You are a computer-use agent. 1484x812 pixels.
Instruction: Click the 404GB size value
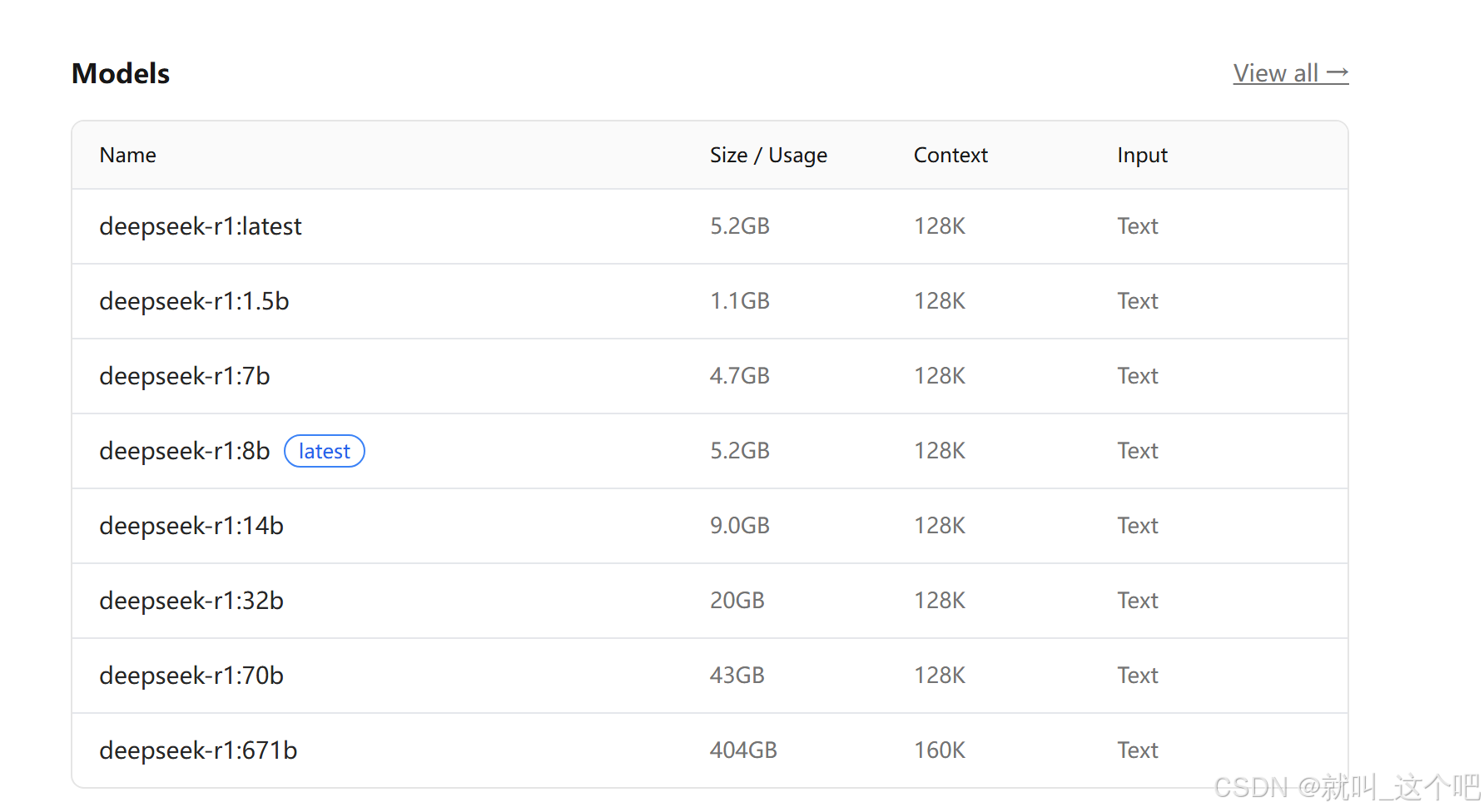pos(743,750)
